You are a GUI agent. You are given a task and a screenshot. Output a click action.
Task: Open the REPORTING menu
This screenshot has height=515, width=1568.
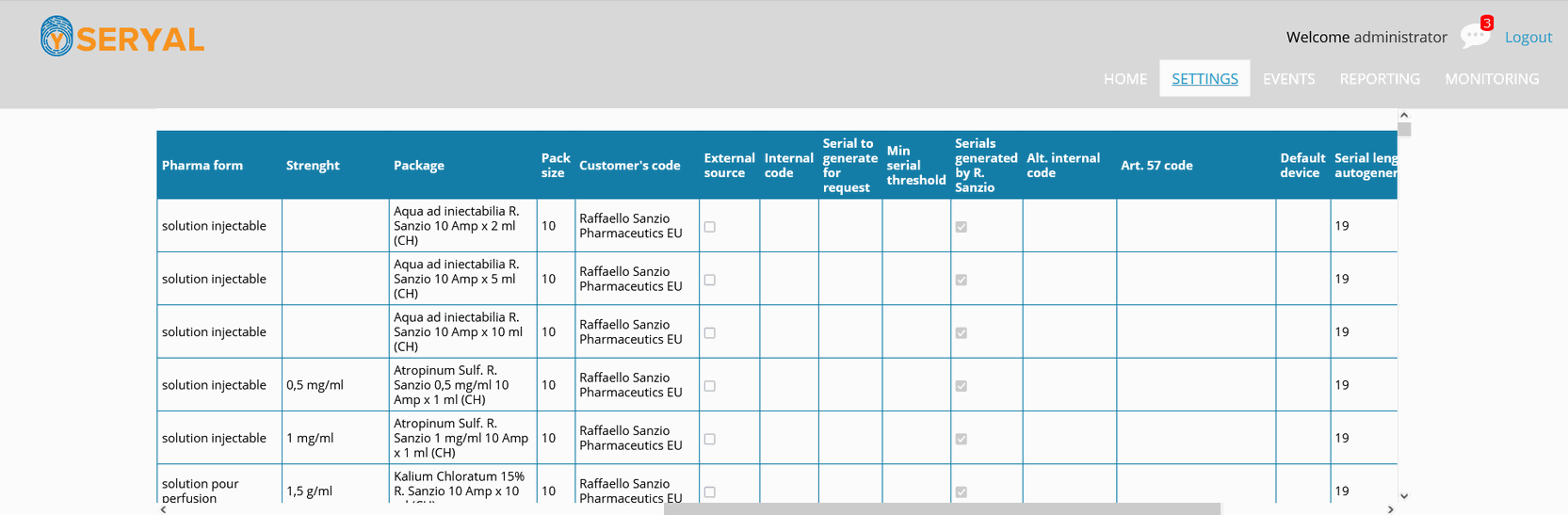pyautogui.click(x=1380, y=78)
